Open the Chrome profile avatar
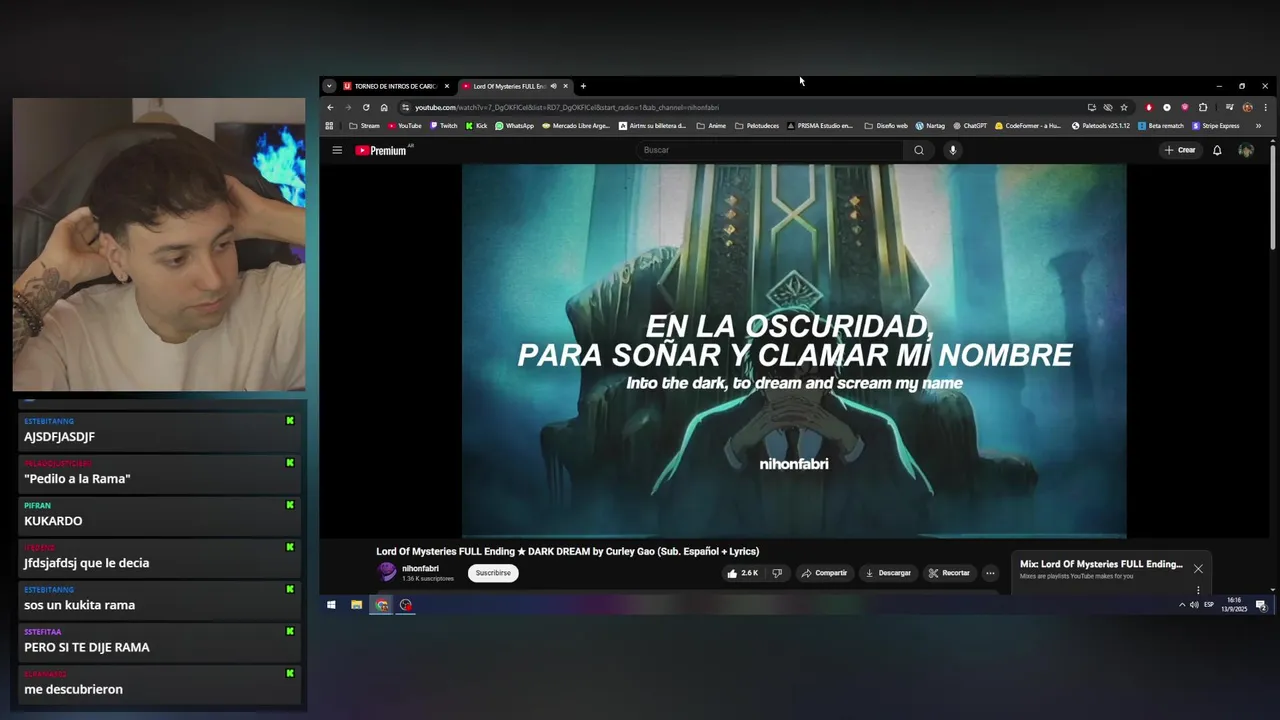 (x=1247, y=107)
